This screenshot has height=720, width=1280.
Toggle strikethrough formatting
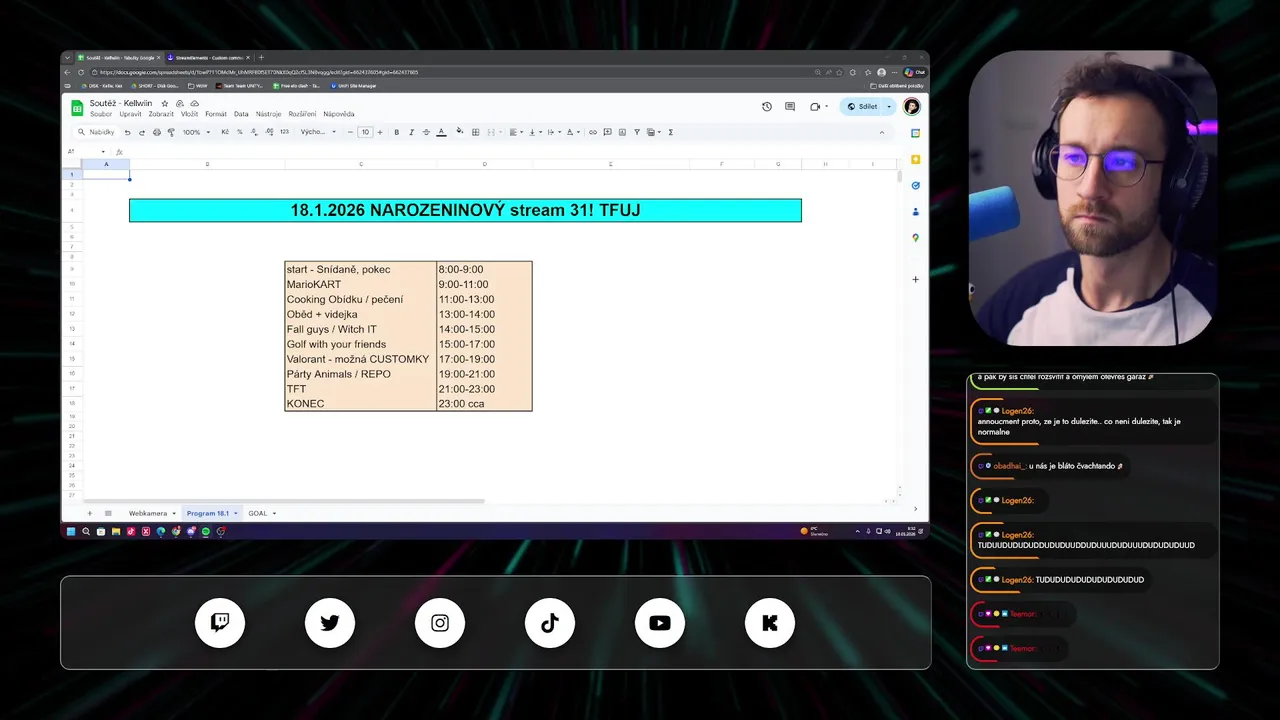point(426,132)
